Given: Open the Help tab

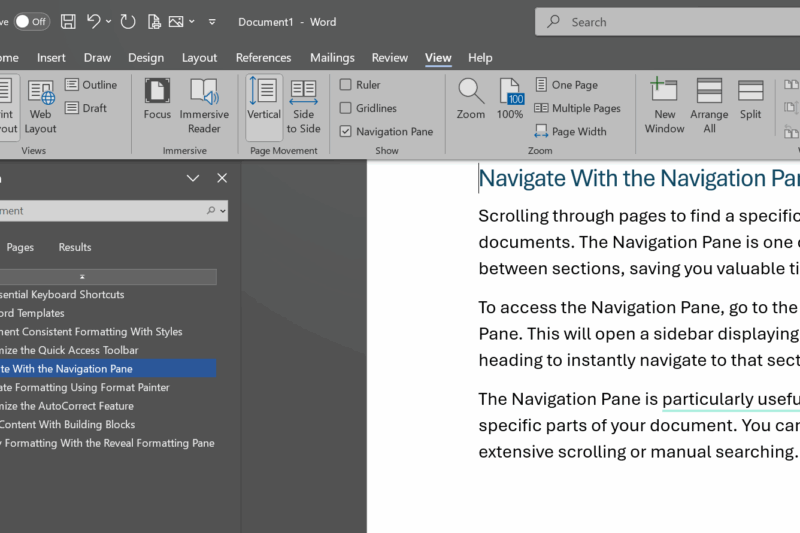Looking at the screenshot, I should (x=480, y=58).
